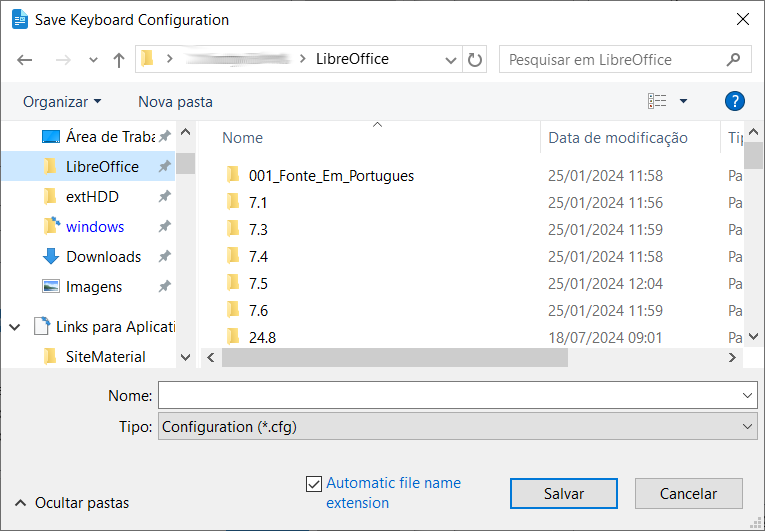
Task: Select the 001_Fonte_Em_Portugues folder
Action: coord(331,176)
